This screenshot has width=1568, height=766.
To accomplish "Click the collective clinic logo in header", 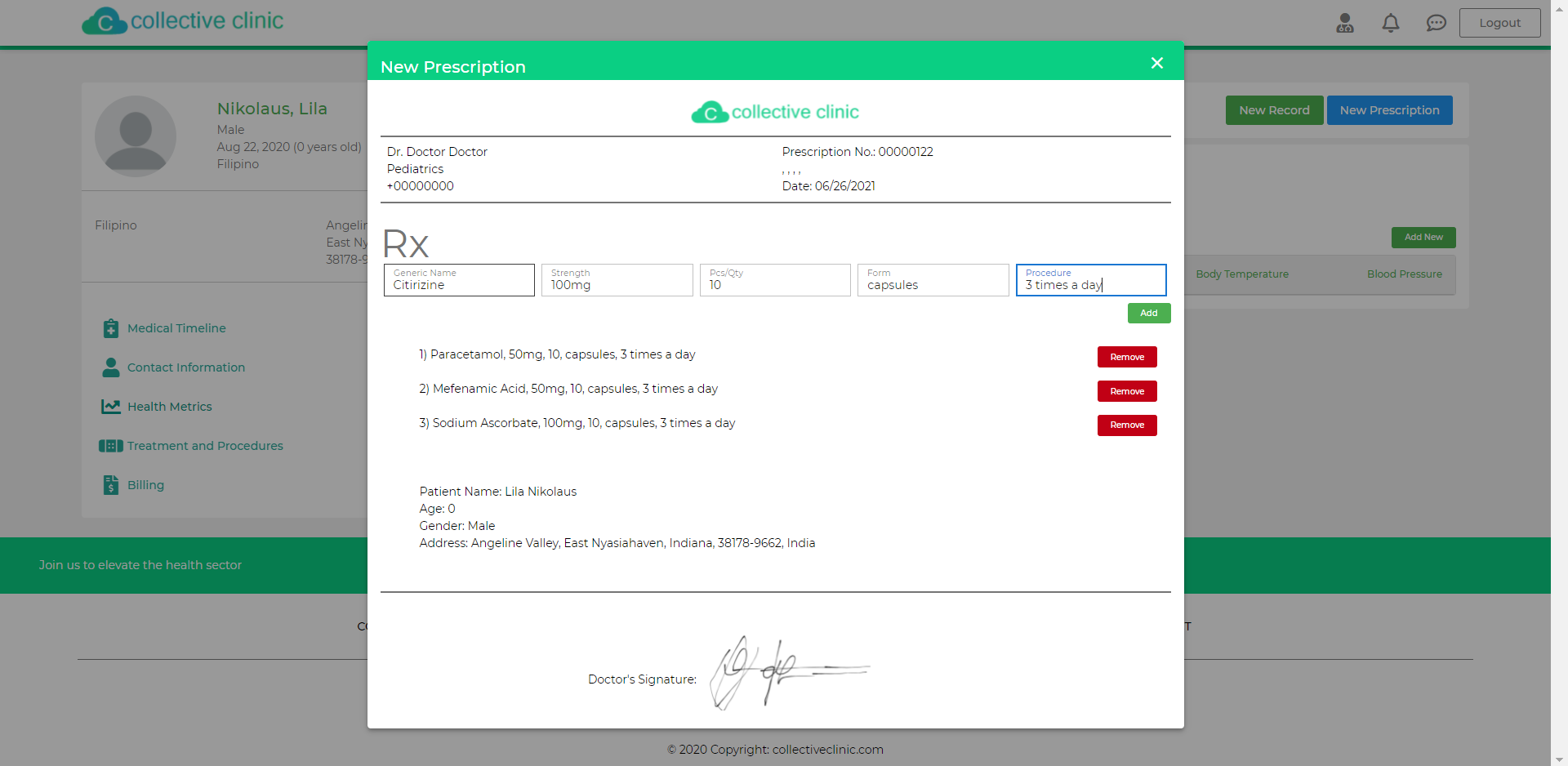I will tap(183, 21).
